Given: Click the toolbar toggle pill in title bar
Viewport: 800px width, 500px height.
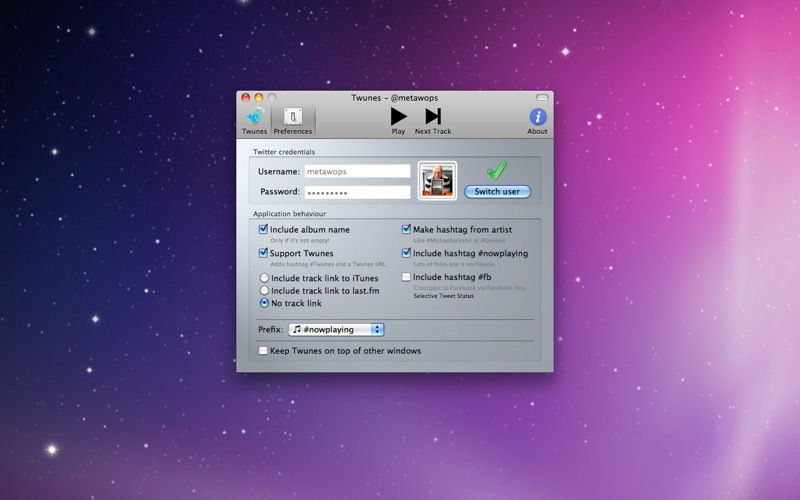Looking at the screenshot, I should (x=542, y=97).
